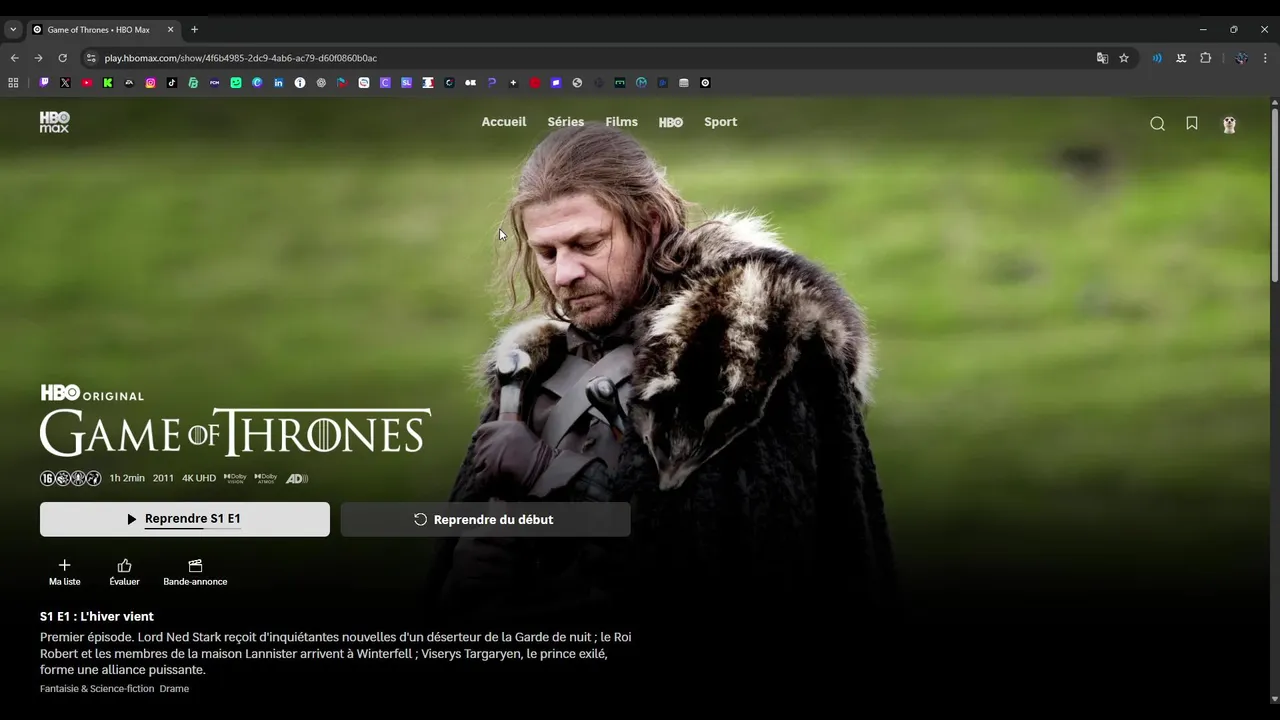Image resolution: width=1280 pixels, height=720 pixels.
Task: Open the YouTube bookmark
Action: click(87, 83)
